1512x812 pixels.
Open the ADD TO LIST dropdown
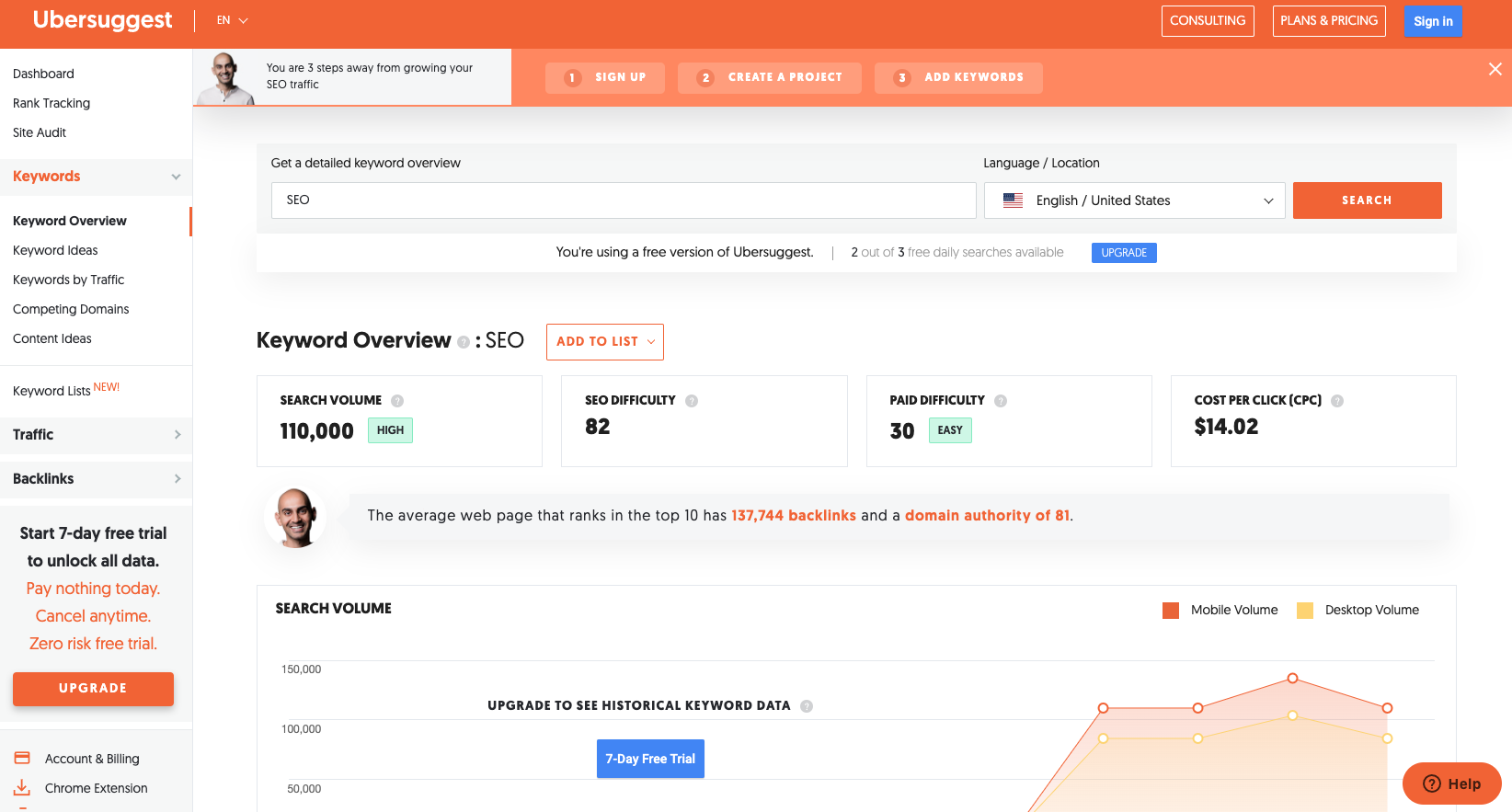(x=605, y=342)
